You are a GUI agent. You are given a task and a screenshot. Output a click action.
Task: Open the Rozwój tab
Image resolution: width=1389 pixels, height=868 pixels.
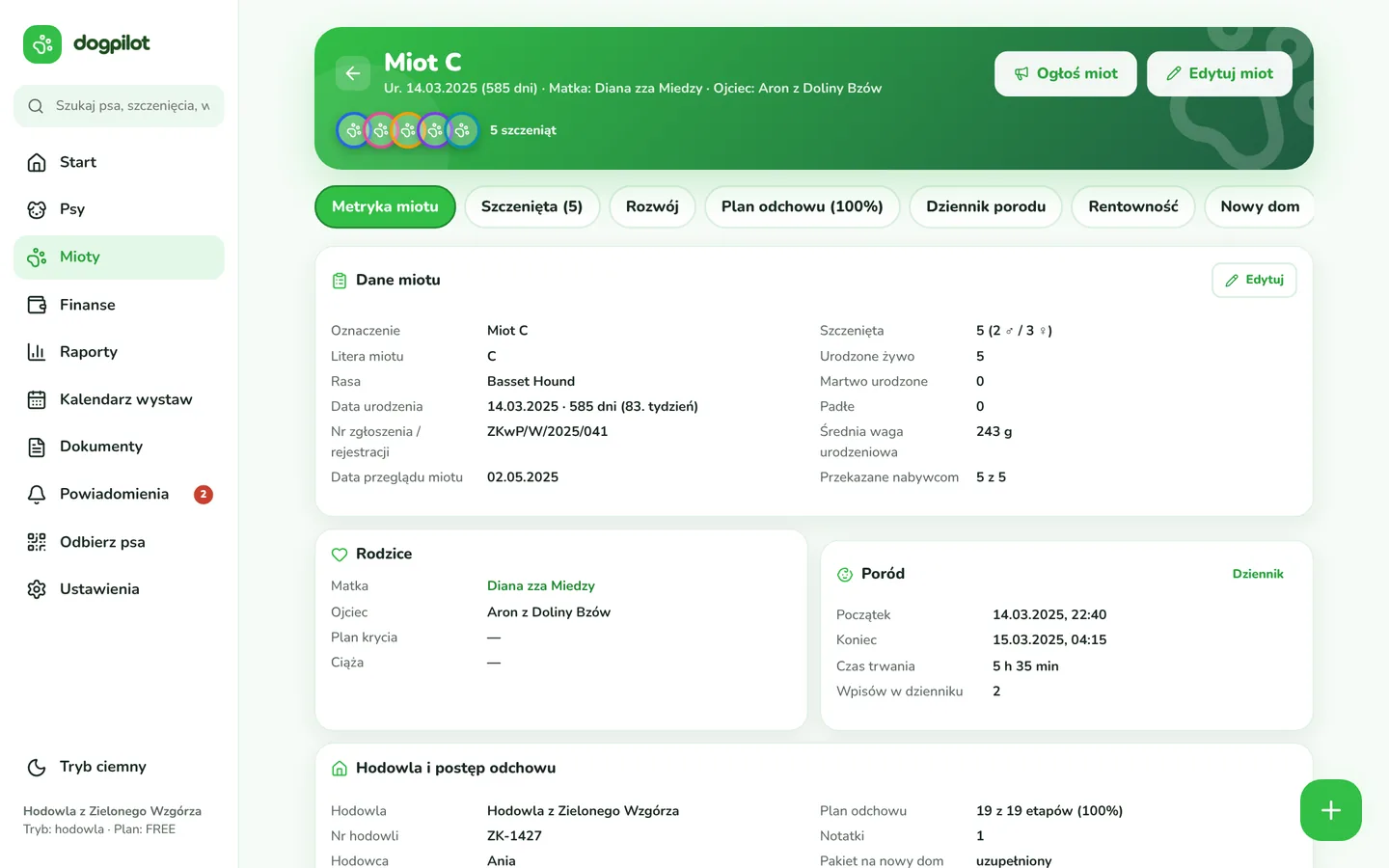pos(652,206)
